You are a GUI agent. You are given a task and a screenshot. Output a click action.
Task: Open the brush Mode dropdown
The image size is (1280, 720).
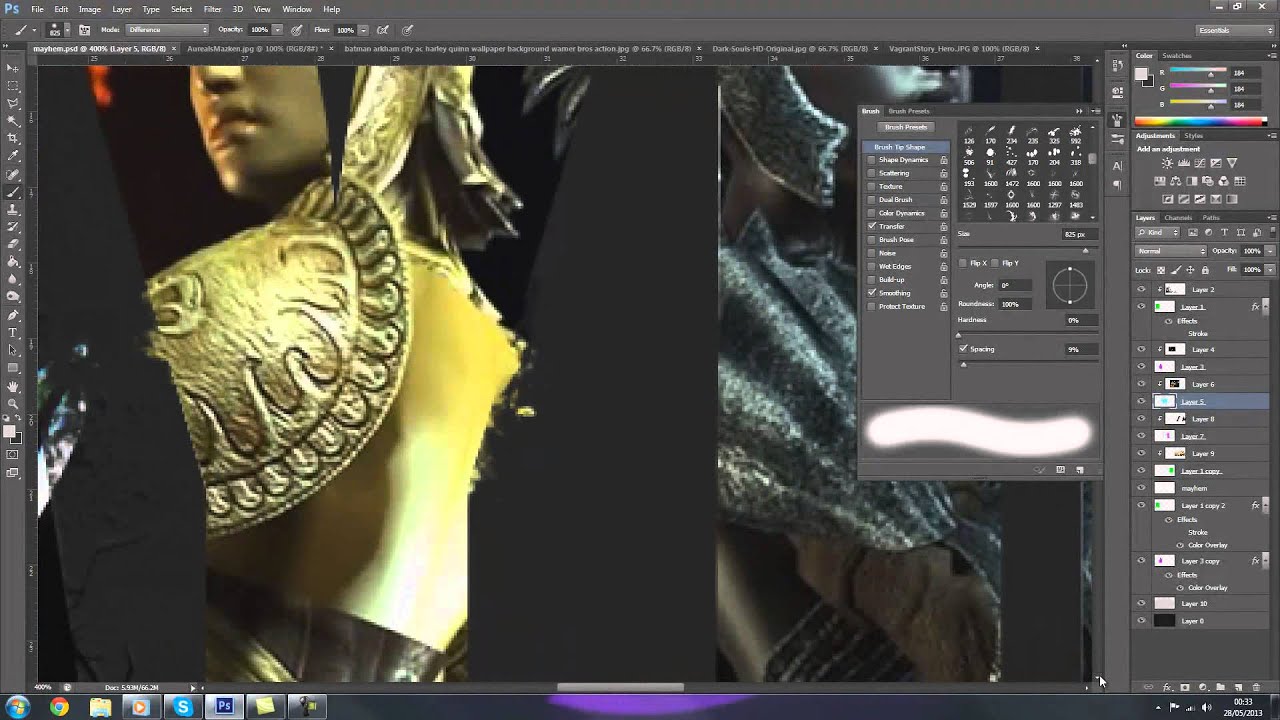point(166,30)
